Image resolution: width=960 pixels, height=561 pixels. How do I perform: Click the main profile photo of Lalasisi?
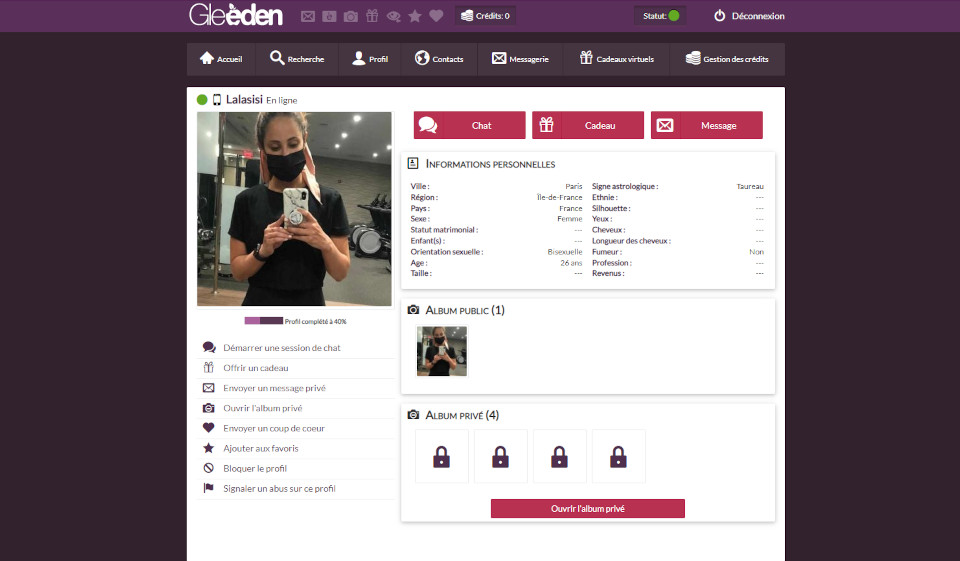pyautogui.click(x=294, y=209)
